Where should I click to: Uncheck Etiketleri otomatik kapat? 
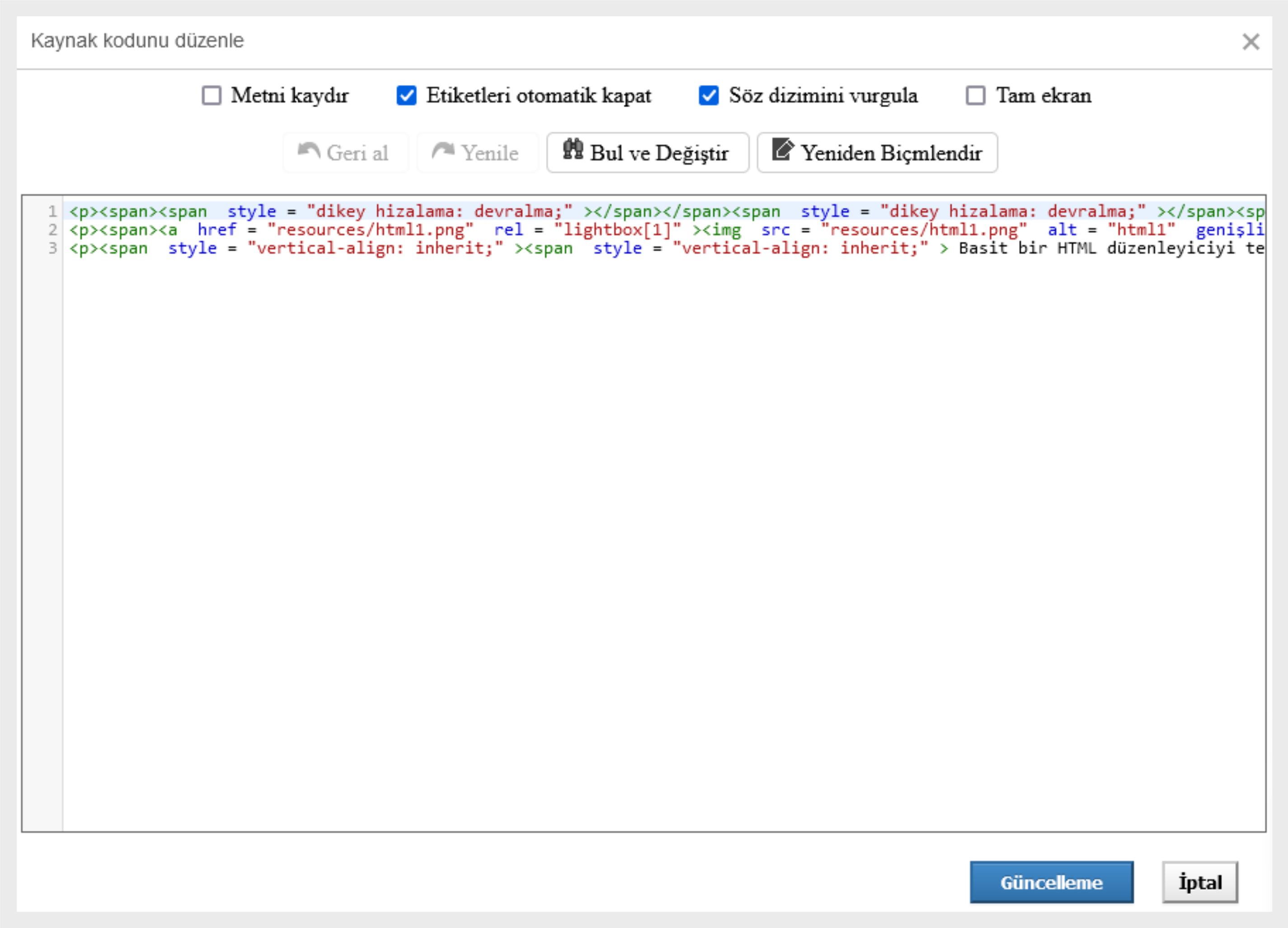[406, 95]
